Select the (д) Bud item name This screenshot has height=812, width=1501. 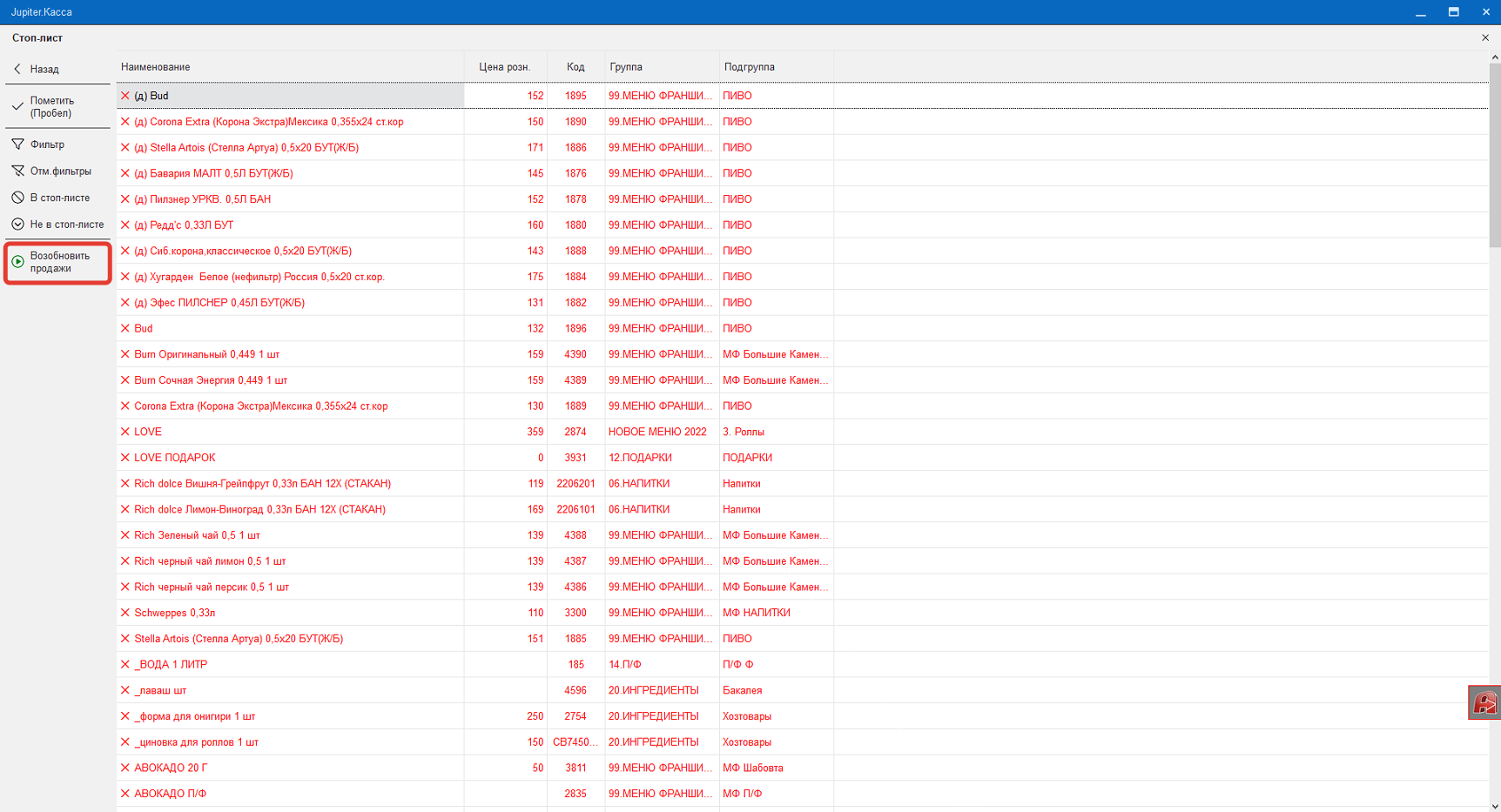coord(151,96)
